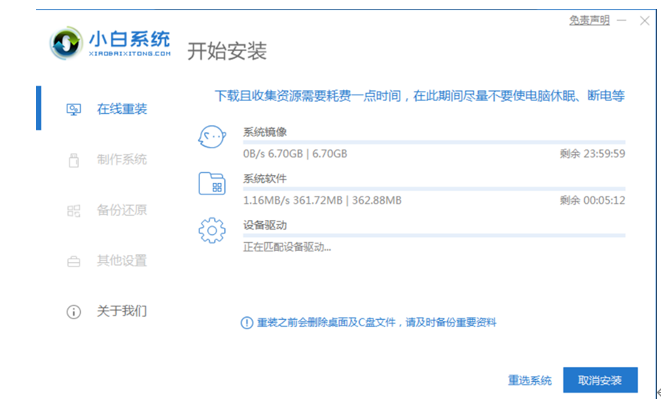Click the 系统镜像 download progress bar

(434, 143)
